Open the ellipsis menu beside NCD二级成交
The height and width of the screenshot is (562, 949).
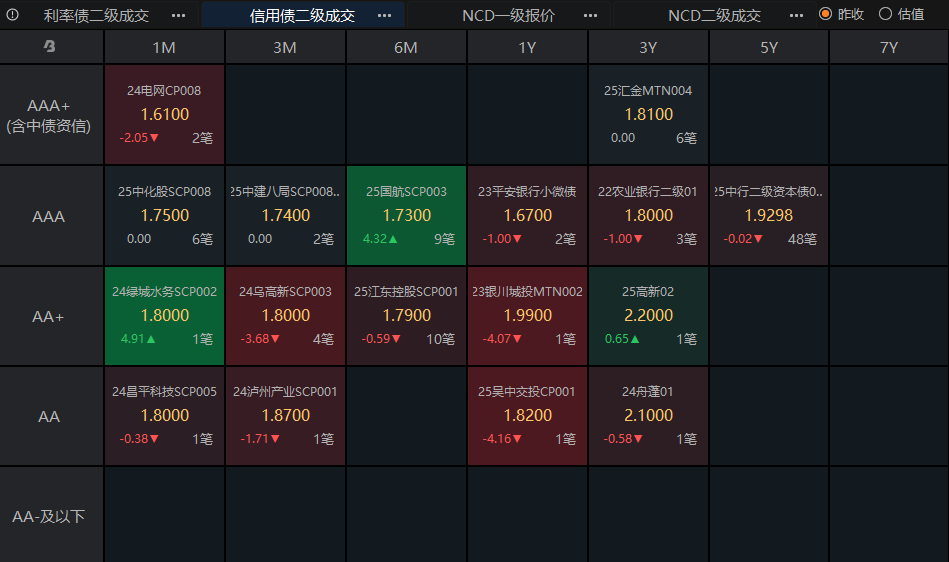point(796,15)
